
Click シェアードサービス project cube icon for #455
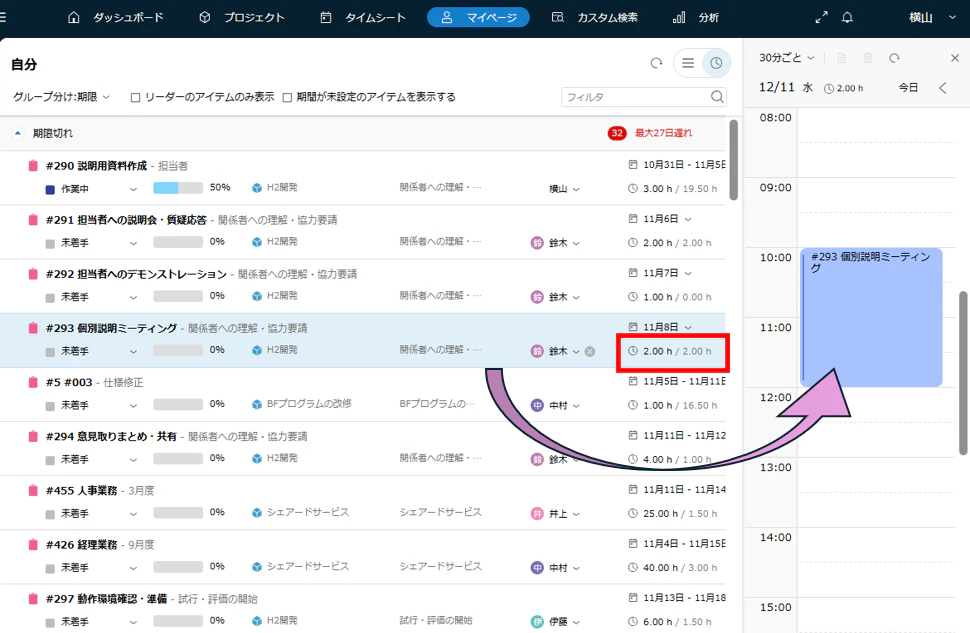coord(257,512)
